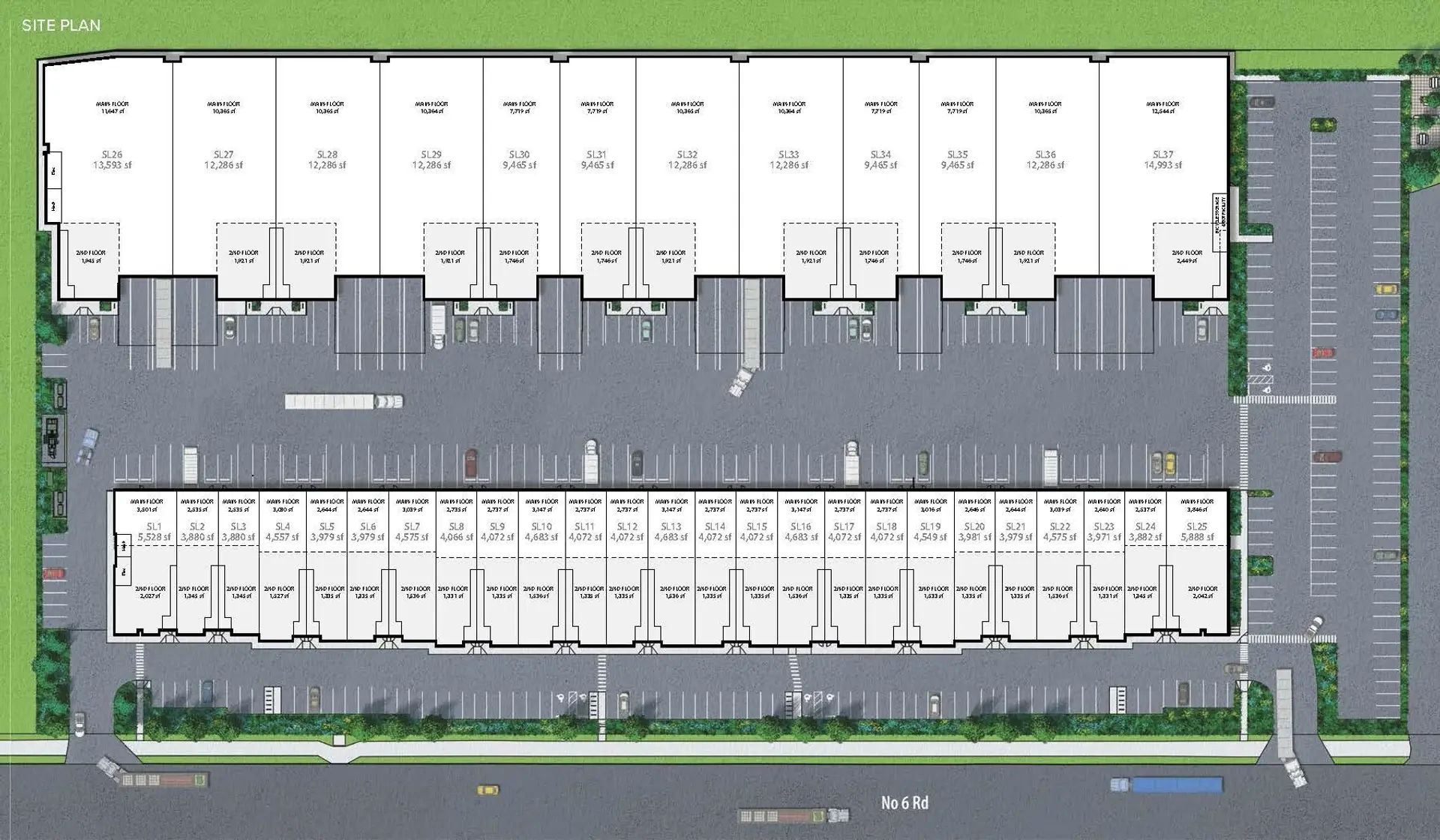Click the 2nd floor 2,449 sf label in SL37
The height and width of the screenshot is (840, 1440).
pos(1186,256)
